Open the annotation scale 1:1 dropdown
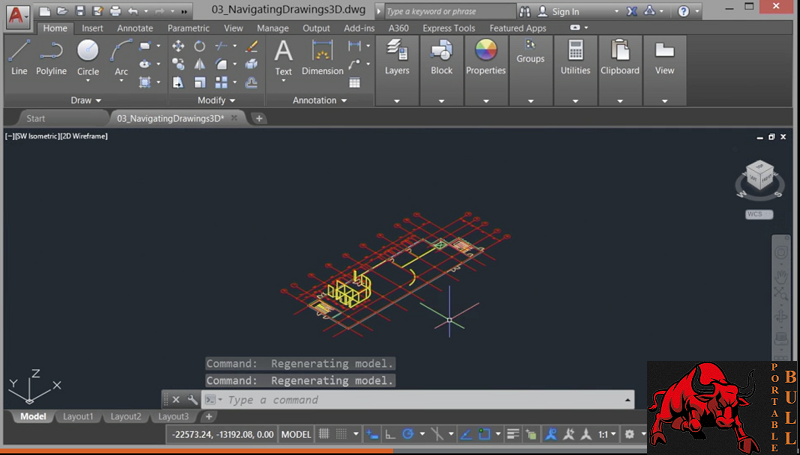800x455 pixels. (x=605, y=434)
